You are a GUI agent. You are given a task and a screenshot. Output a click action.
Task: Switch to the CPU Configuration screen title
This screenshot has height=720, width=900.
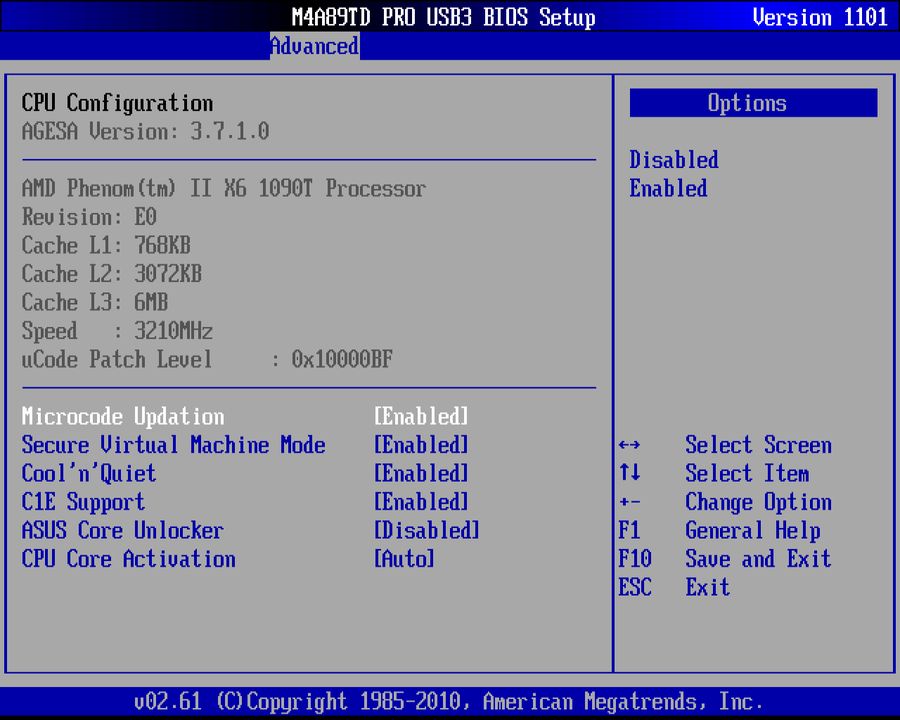click(x=115, y=103)
